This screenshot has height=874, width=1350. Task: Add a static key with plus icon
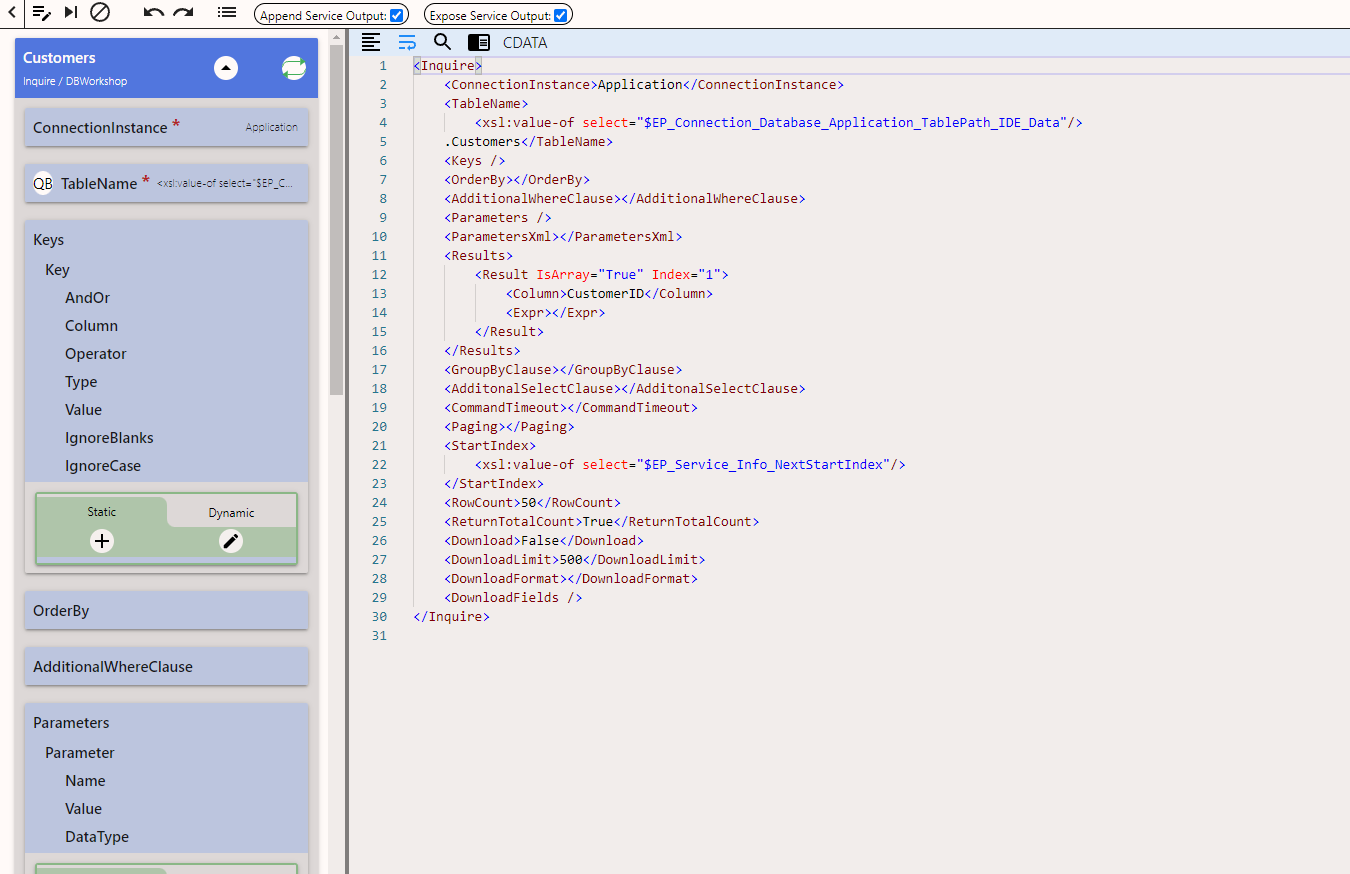tap(102, 541)
